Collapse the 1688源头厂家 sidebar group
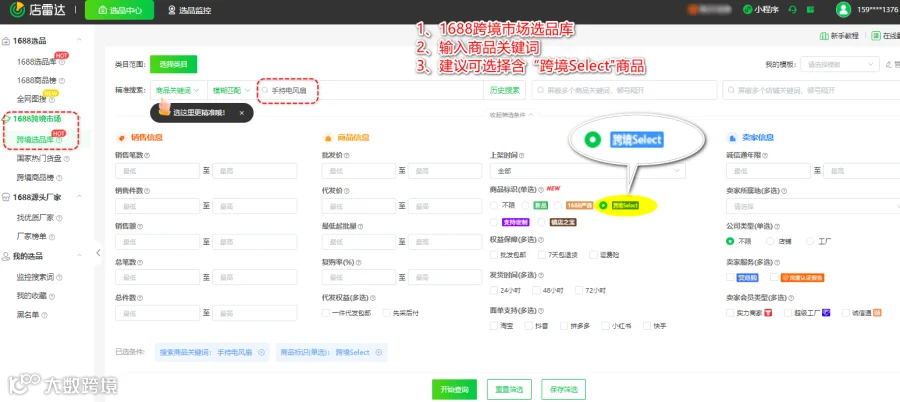This screenshot has height=402, width=900. [80, 197]
